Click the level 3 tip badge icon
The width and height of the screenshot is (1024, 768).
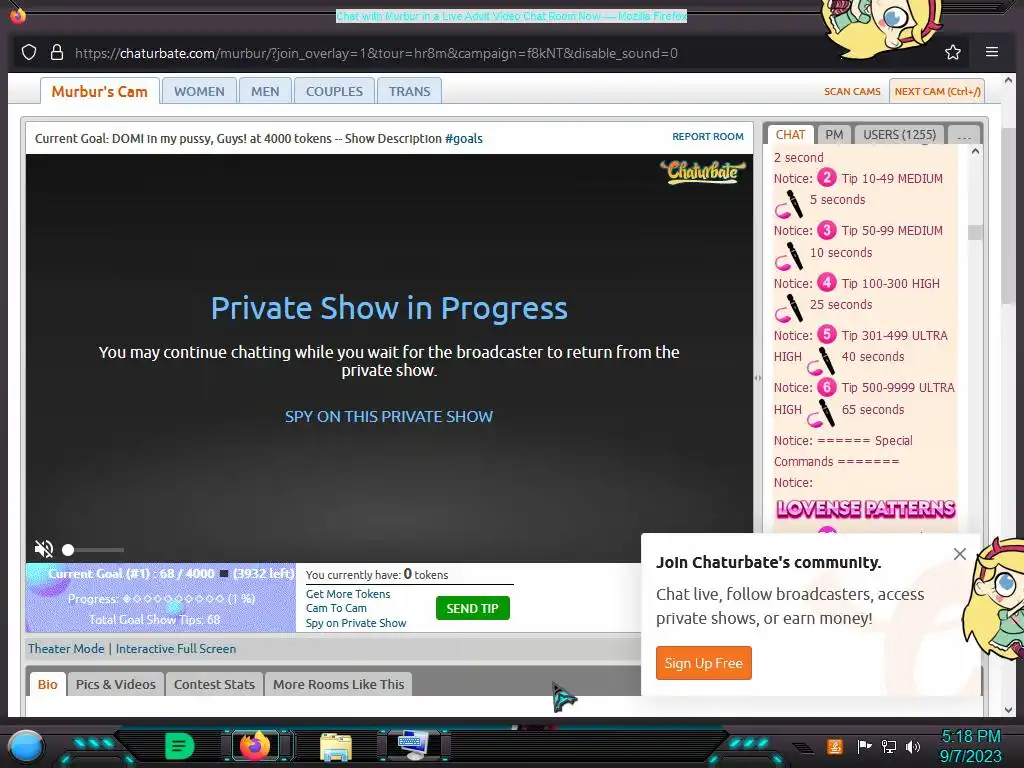(x=827, y=230)
